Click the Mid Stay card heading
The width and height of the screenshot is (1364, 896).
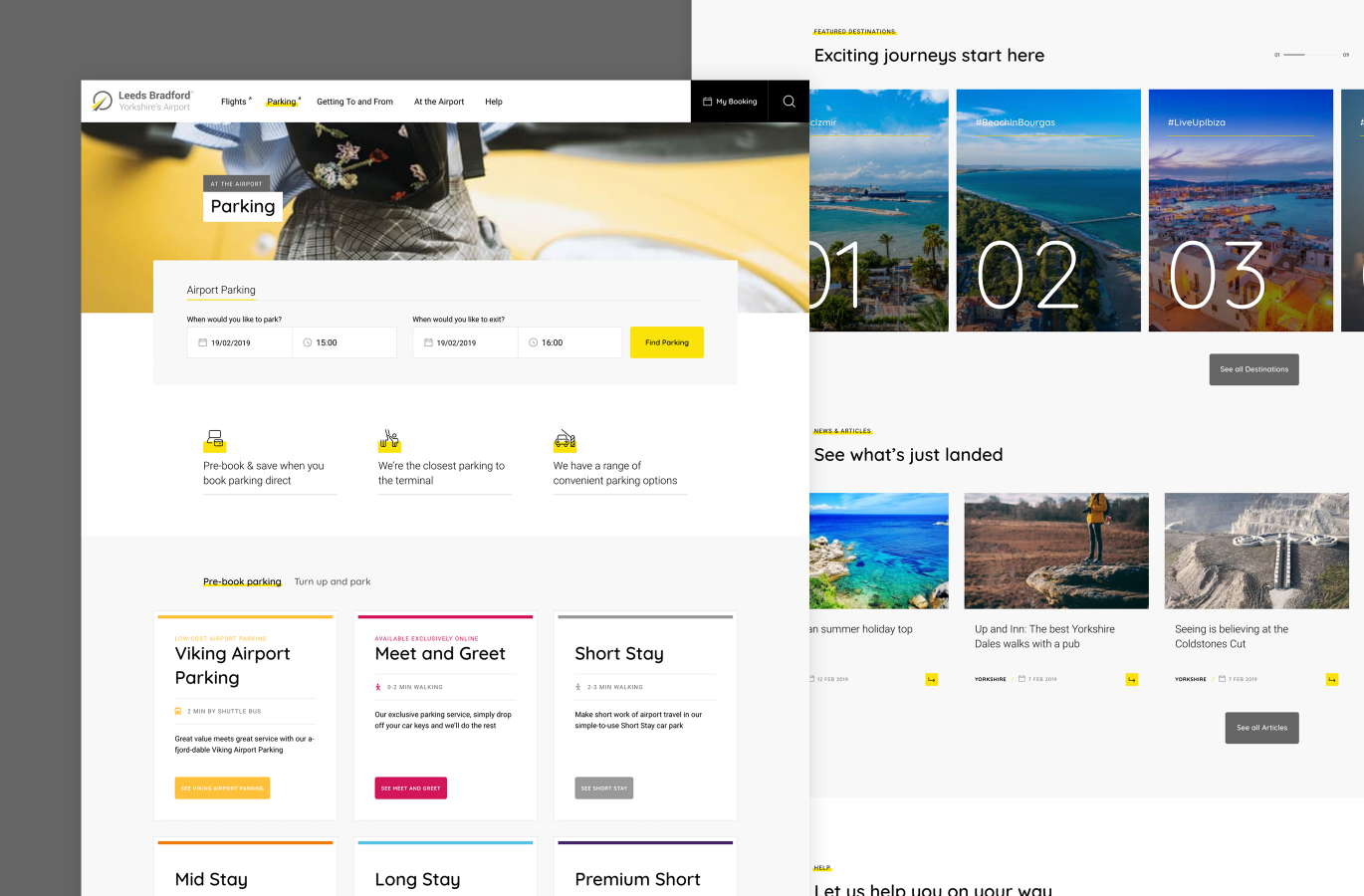click(x=211, y=879)
